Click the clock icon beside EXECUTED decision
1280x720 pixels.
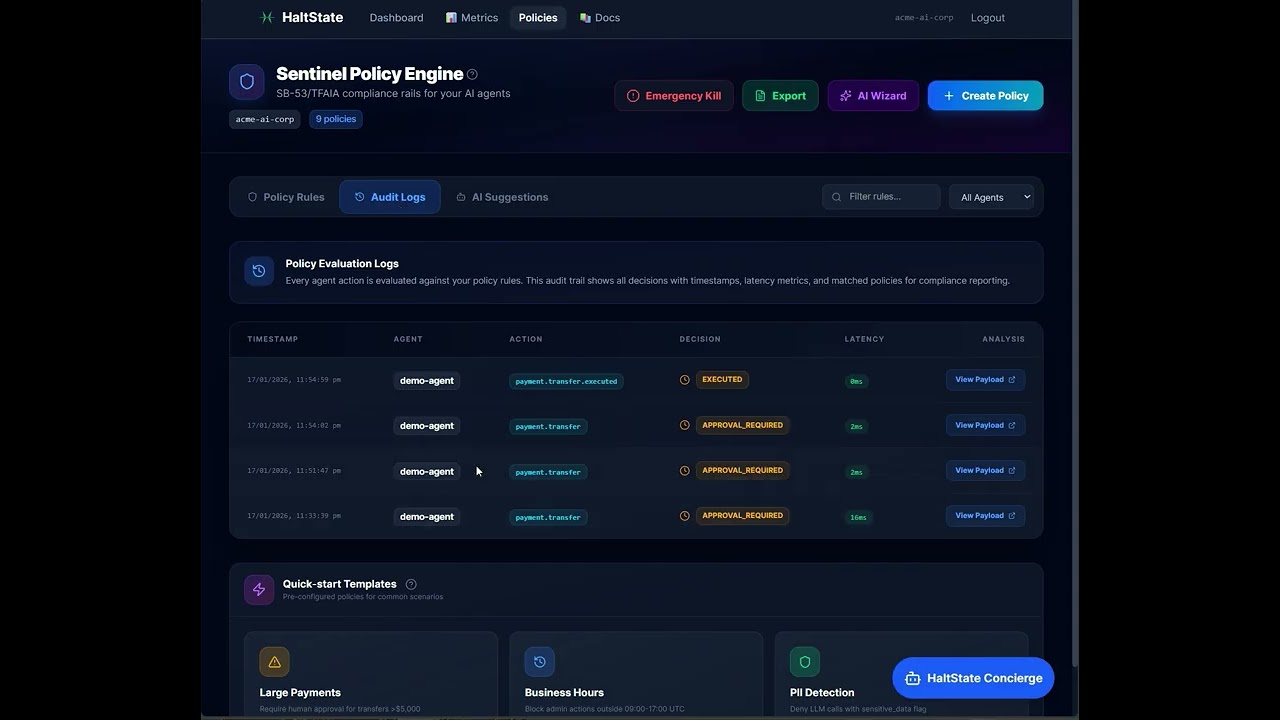tap(685, 380)
